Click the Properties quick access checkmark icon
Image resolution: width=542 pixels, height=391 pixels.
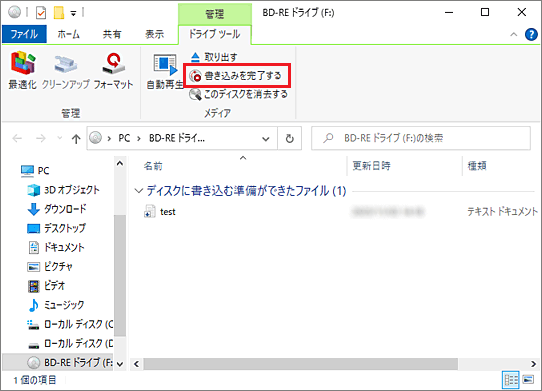click(x=41, y=13)
